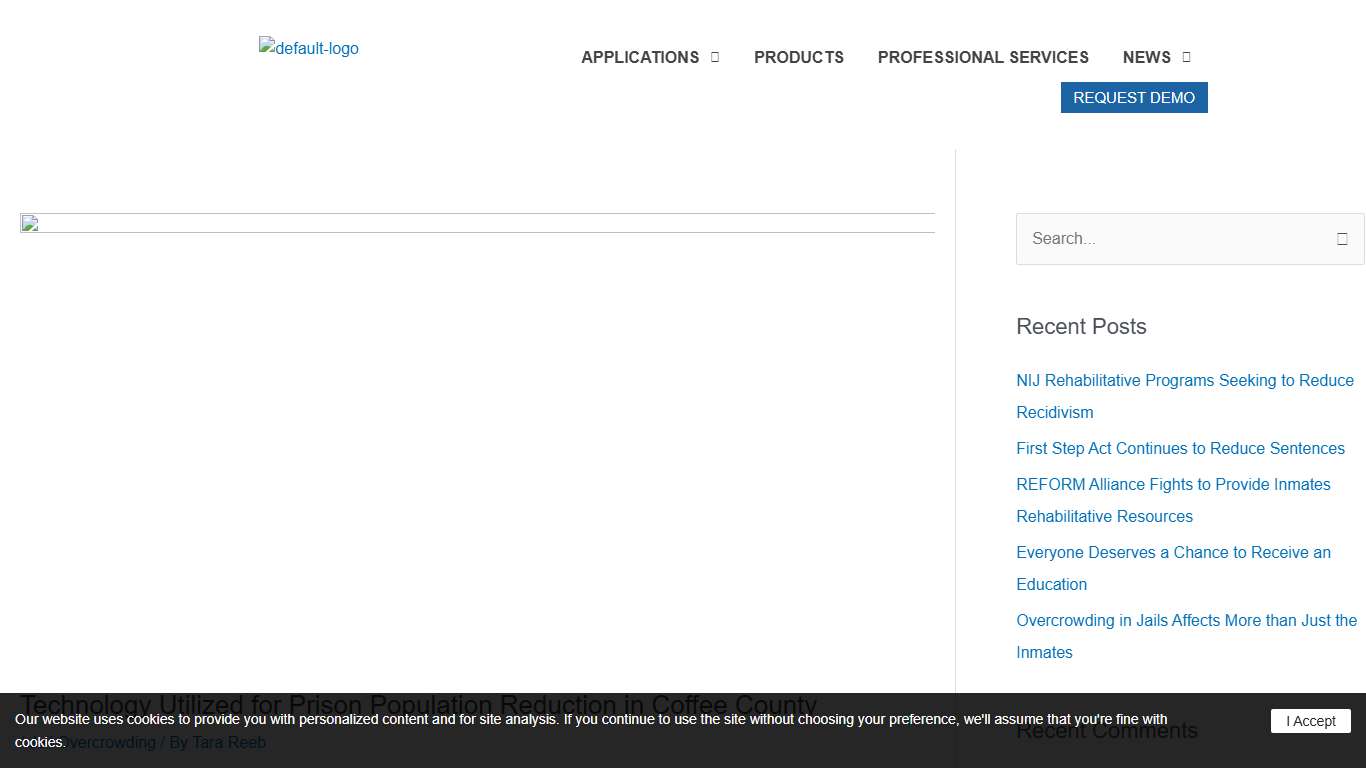Image resolution: width=1366 pixels, height=768 pixels.
Task: Click the broken featured image icon
Action: (x=29, y=223)
